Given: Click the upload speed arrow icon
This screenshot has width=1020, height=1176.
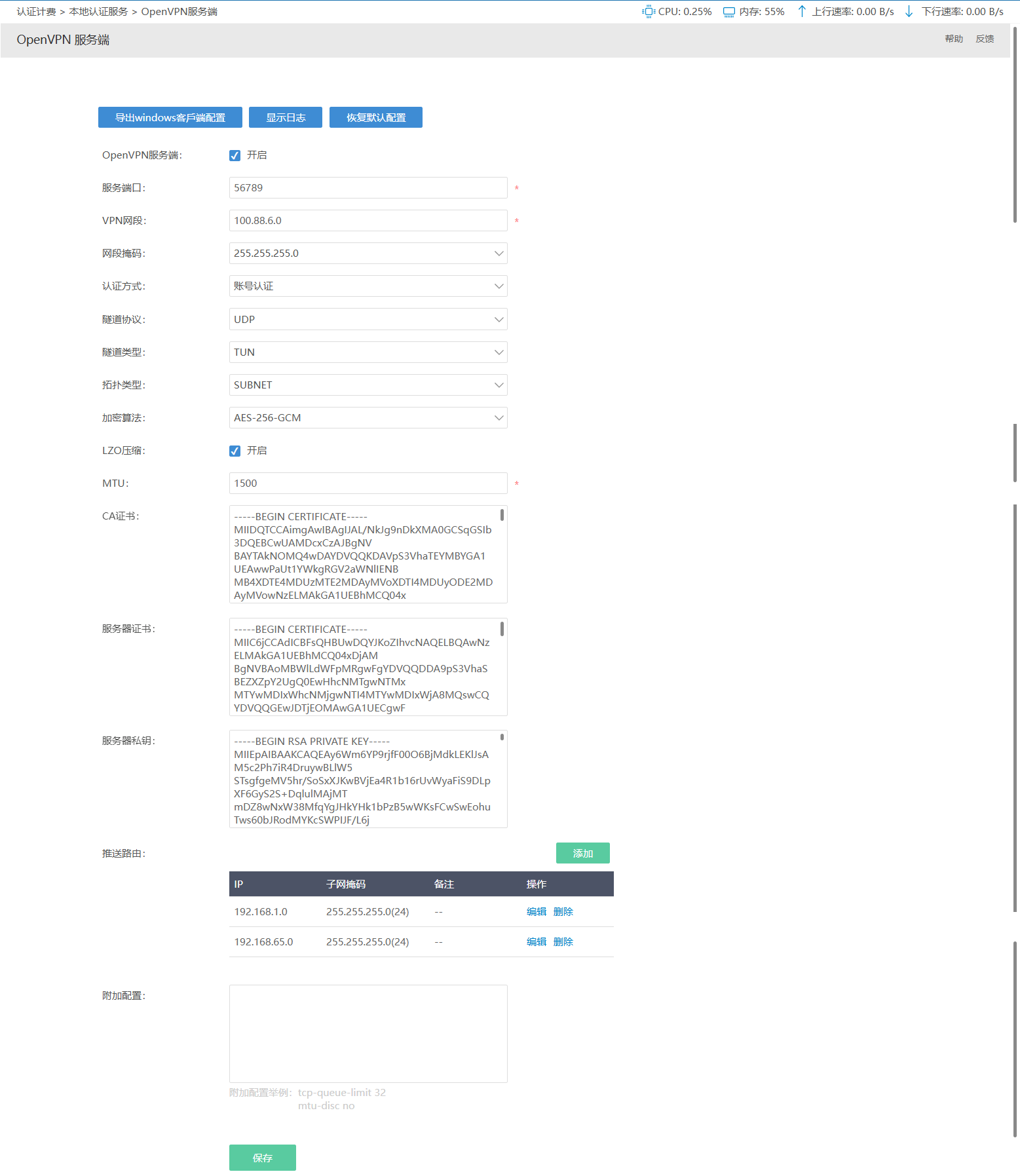Looking at the screenshot, I should coord(801,11).
